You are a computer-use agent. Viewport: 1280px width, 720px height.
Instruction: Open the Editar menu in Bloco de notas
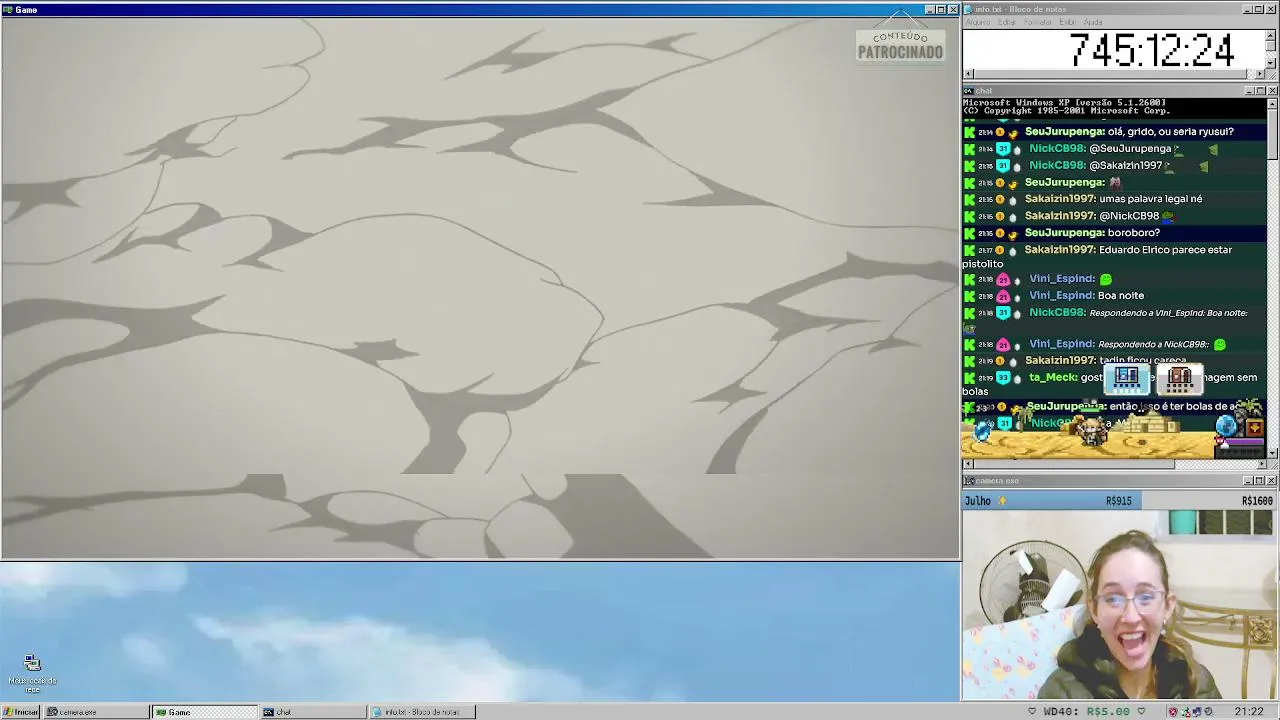pos(1006,22)
